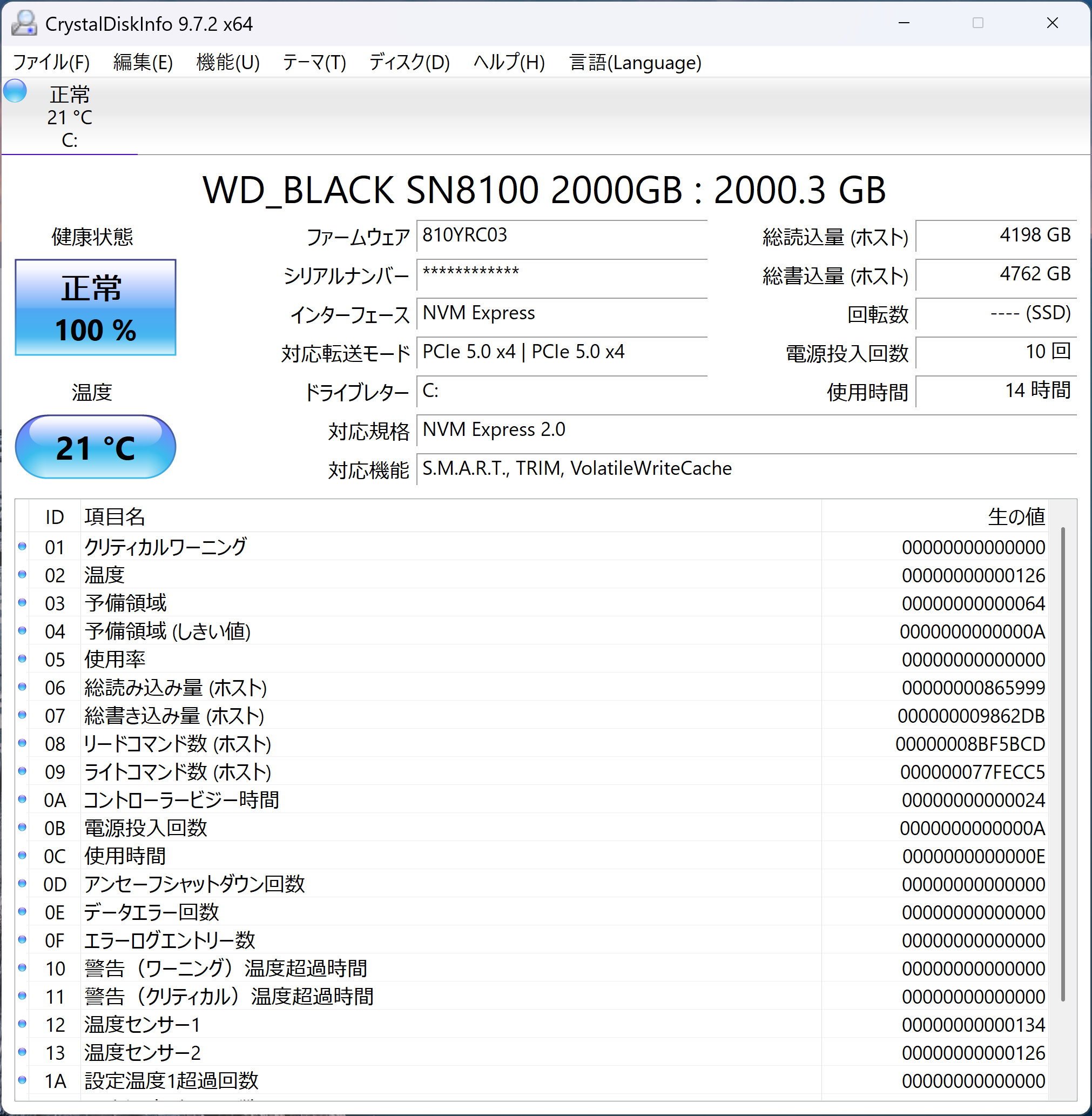
Task: Open the ファイル(F) menu
Action: pos(51,63)
